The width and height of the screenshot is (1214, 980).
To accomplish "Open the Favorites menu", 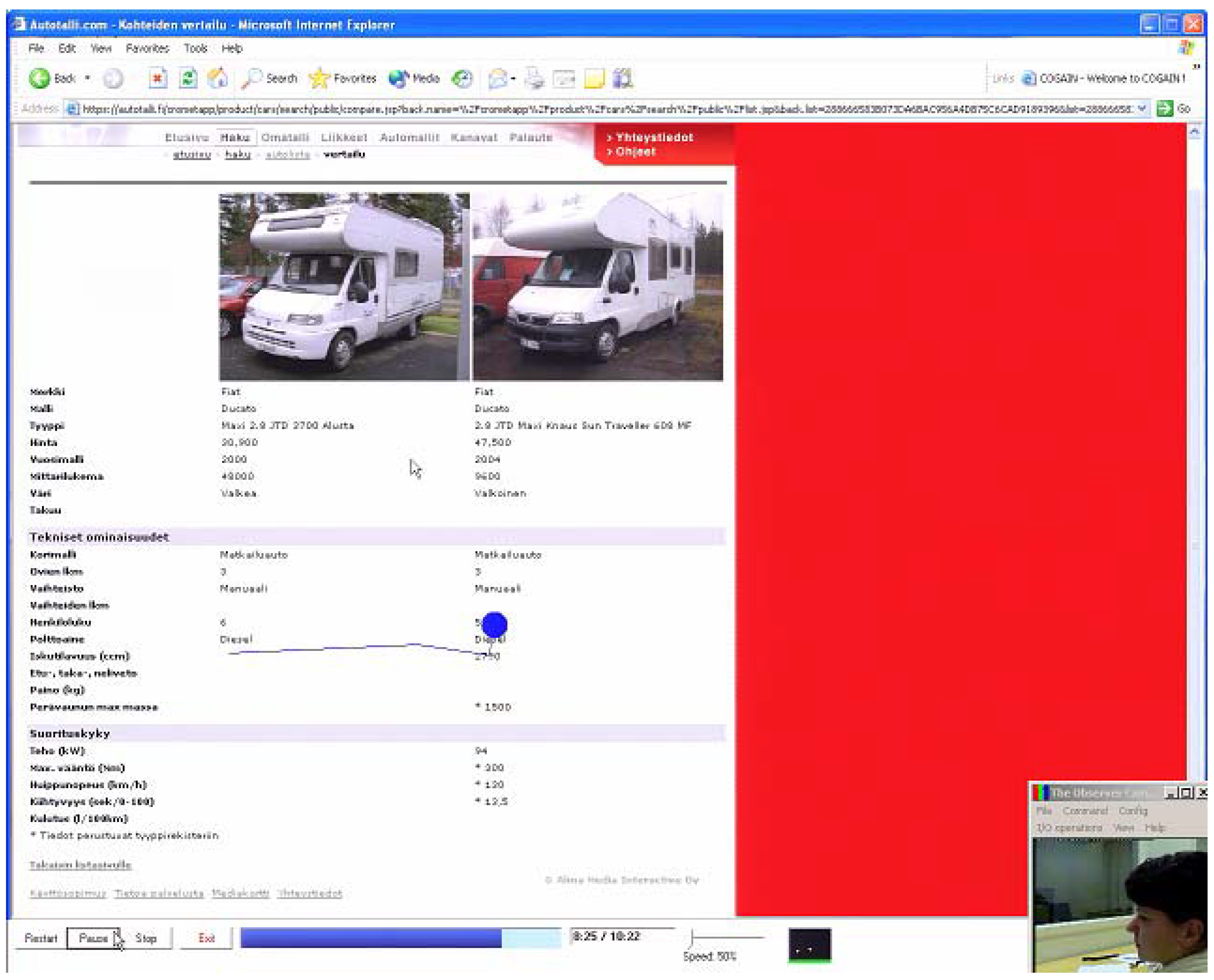I will (147, 48).
